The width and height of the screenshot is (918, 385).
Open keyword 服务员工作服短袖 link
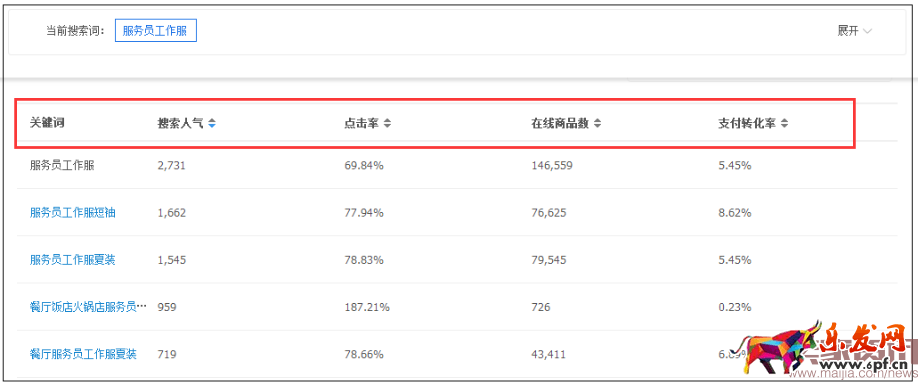pyautogui.click(x=73, y=212)
